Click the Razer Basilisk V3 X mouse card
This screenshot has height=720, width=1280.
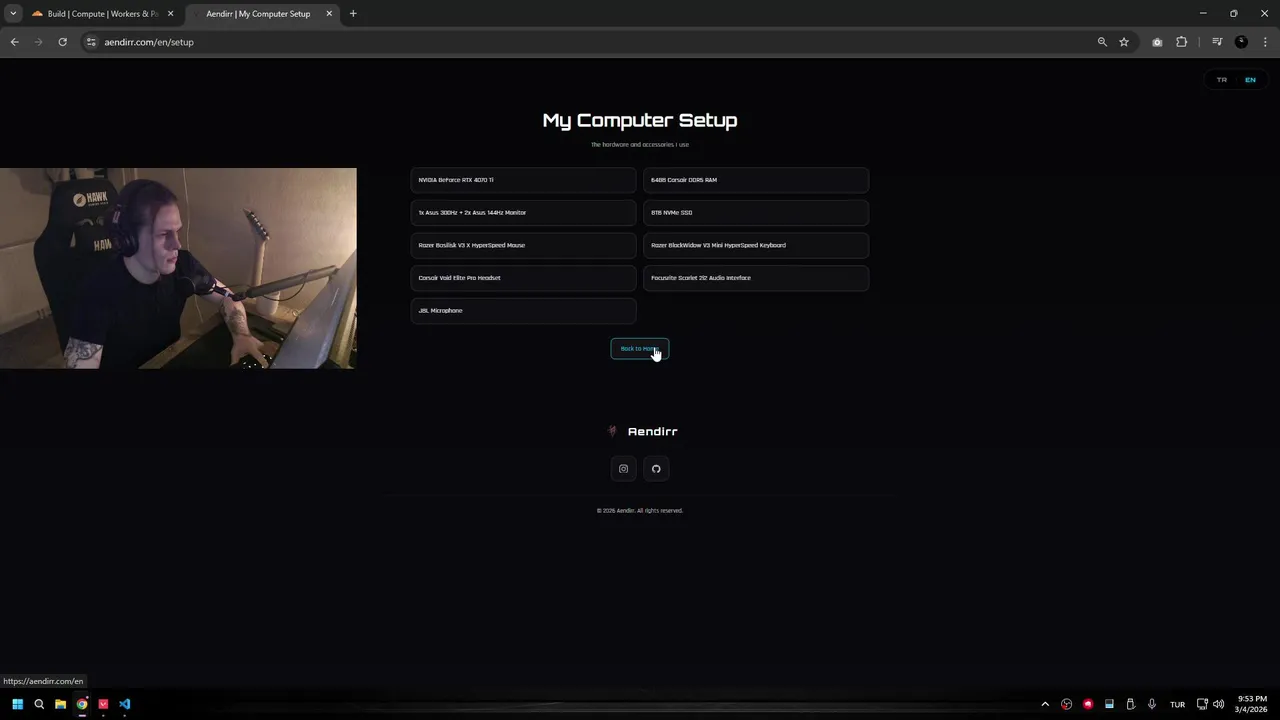[x=523, y=245]
